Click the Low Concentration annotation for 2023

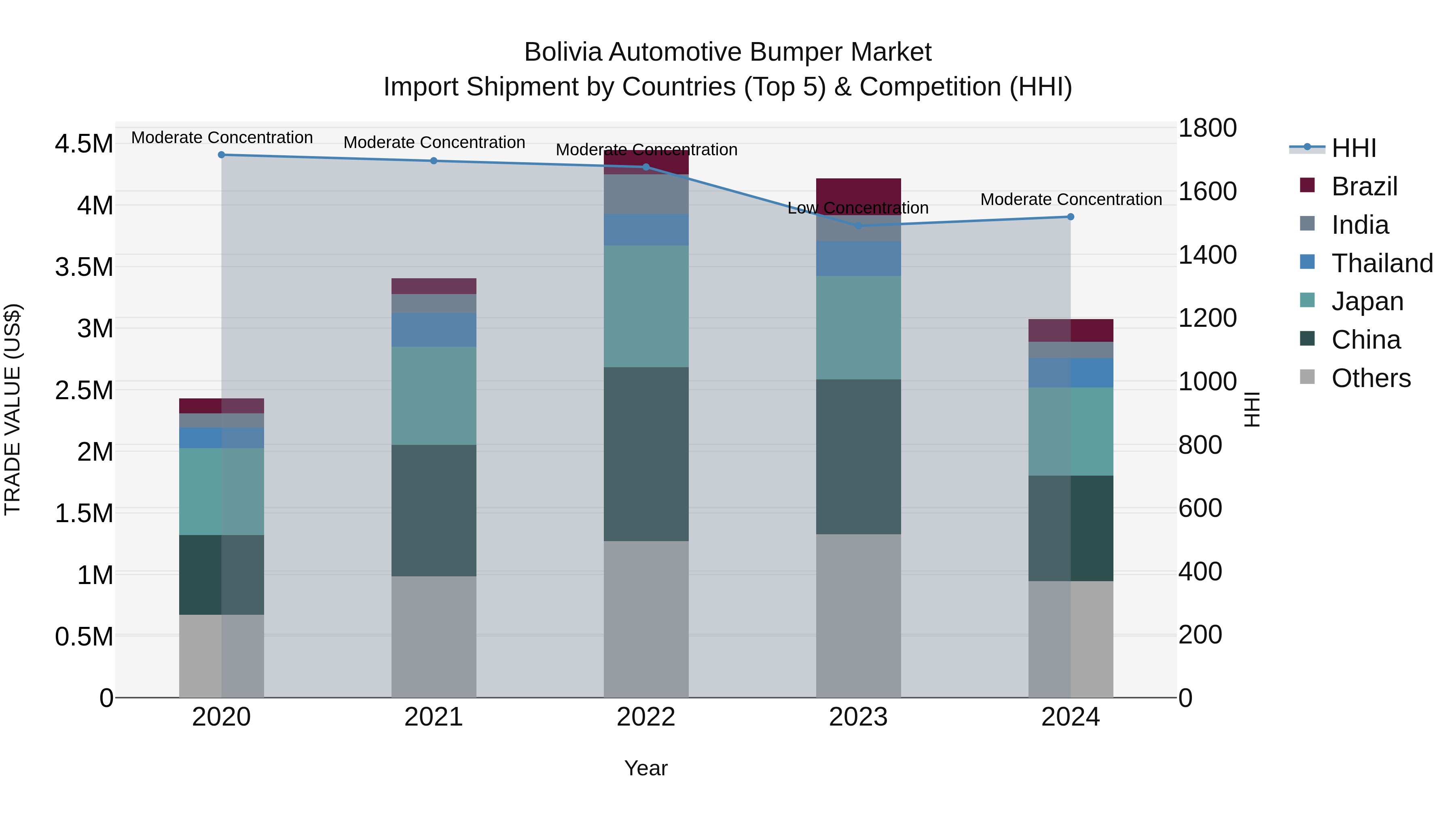[858, 208]
